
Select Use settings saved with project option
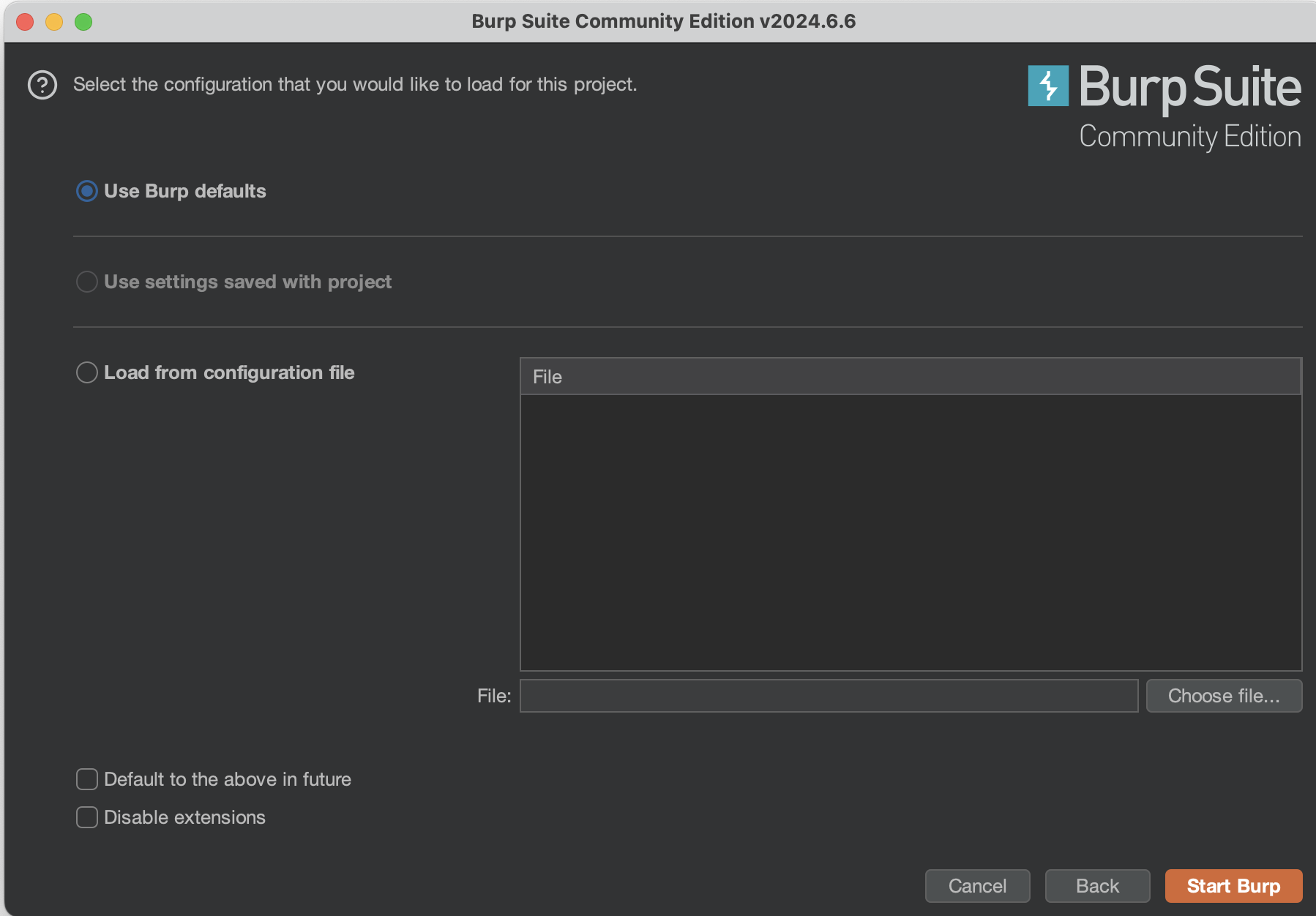click(87, 282)
